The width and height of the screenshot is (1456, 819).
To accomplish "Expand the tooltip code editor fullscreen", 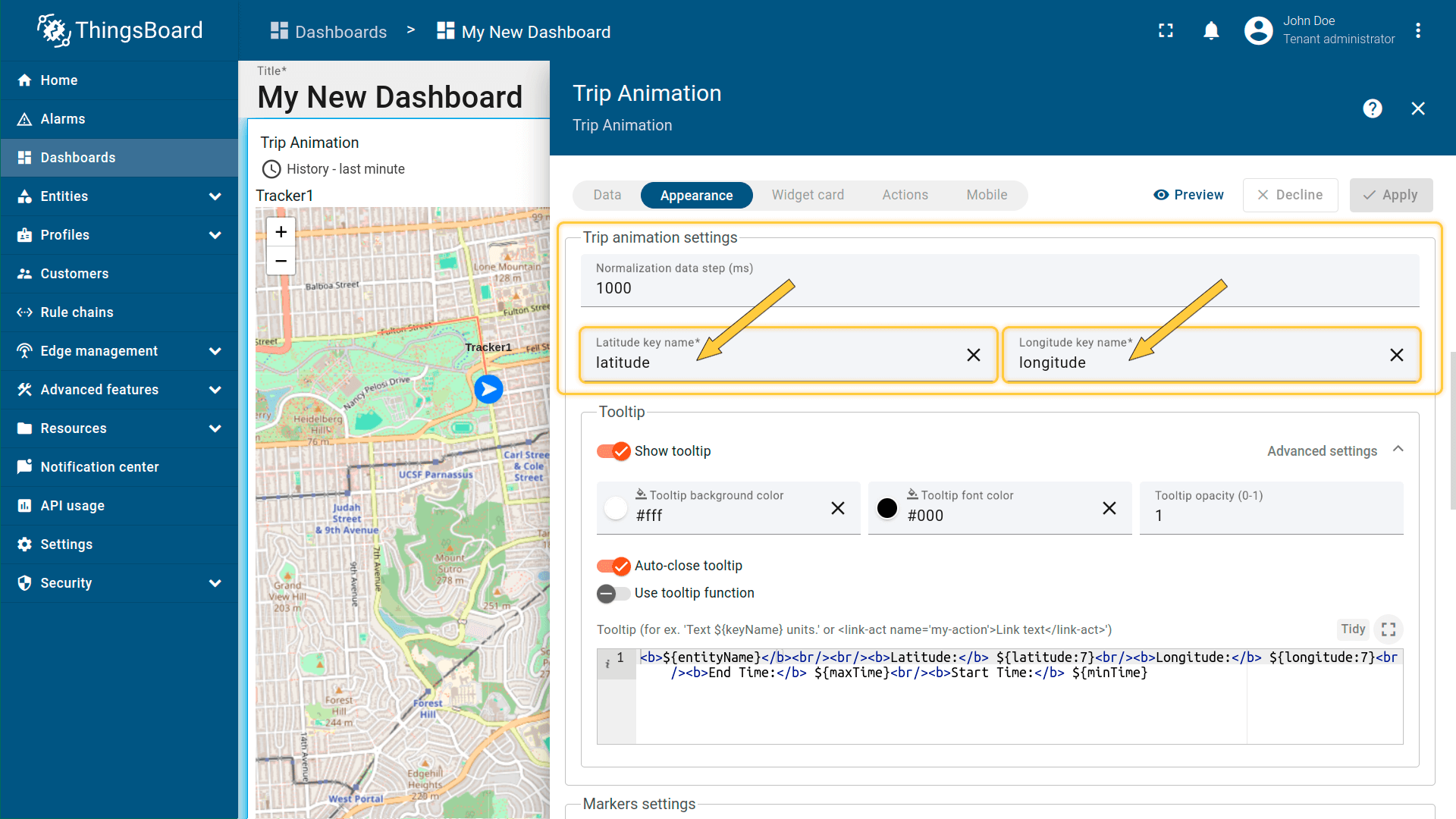I will [x=1389, y=629].
